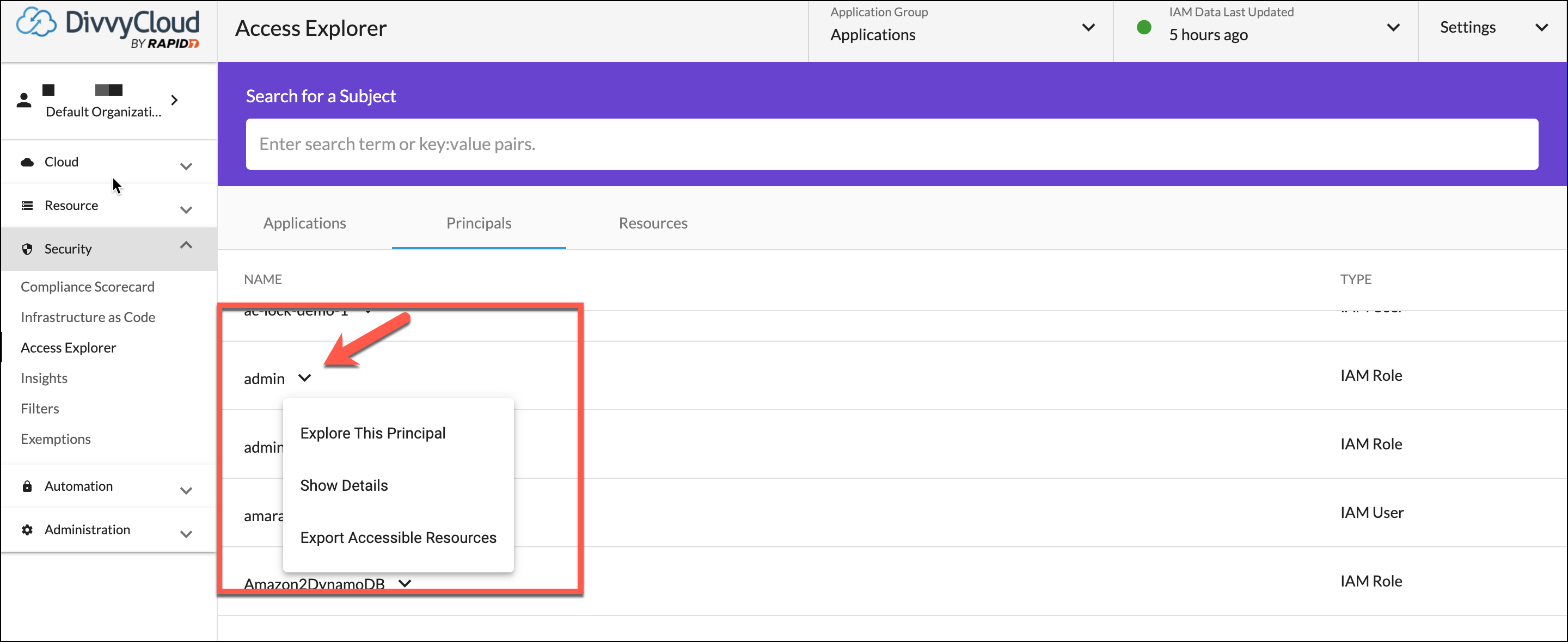Open the Exemptions page
The image size is (1568, 642).
(x=56, y=439)
